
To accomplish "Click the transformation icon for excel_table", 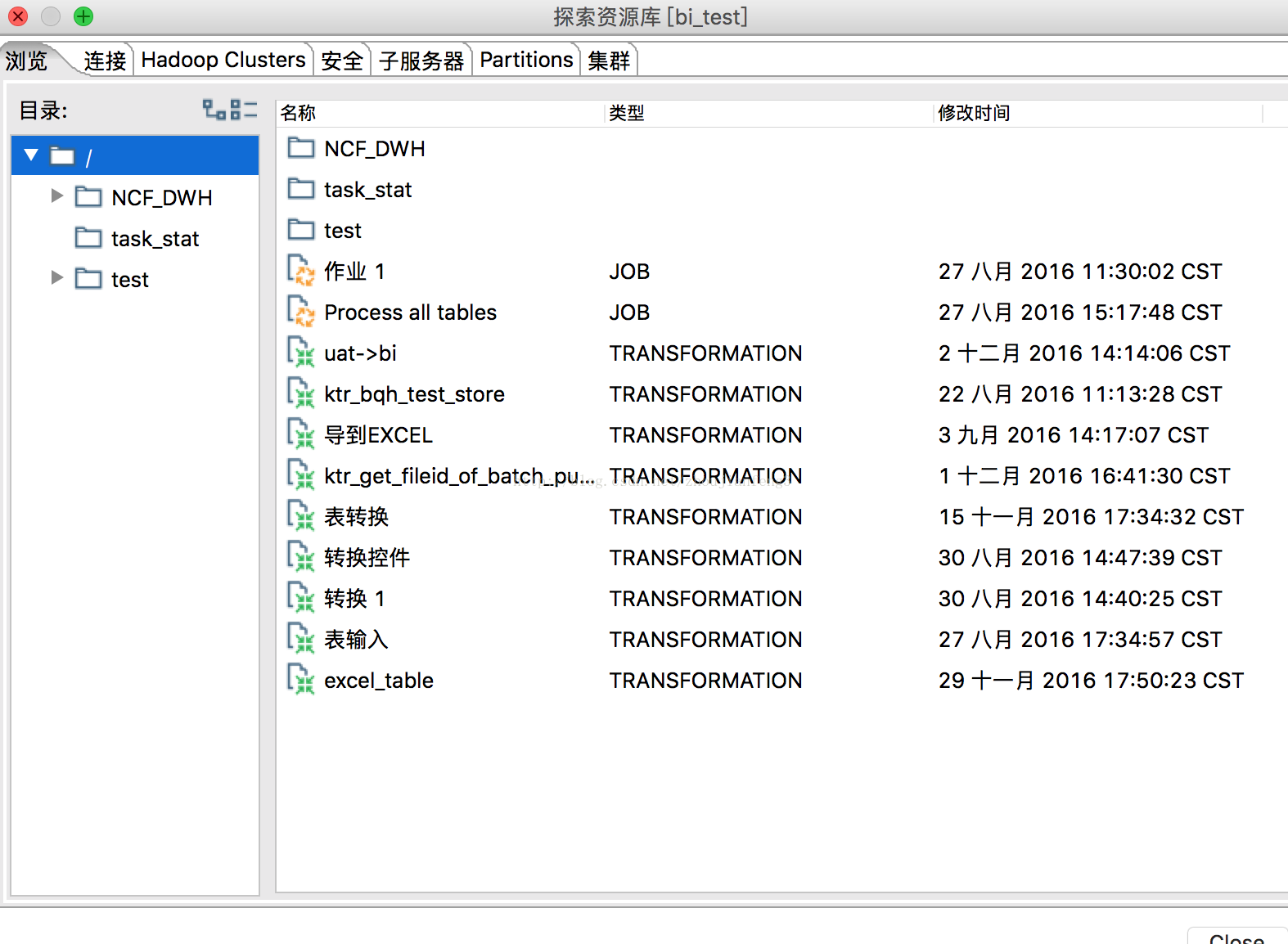I will click(301, 679).
